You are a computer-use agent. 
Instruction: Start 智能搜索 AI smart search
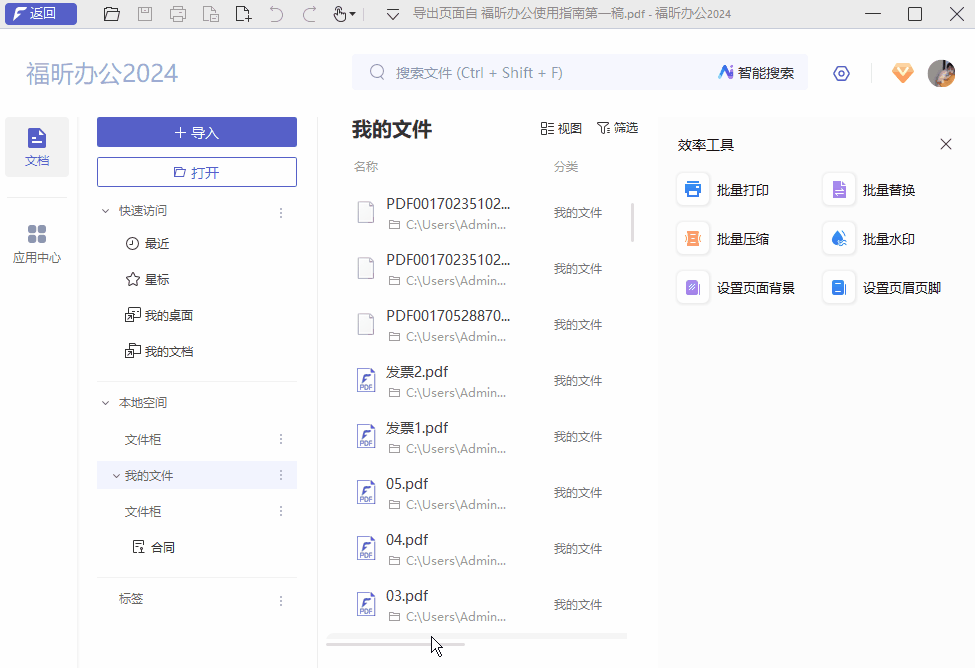point(757,72)
